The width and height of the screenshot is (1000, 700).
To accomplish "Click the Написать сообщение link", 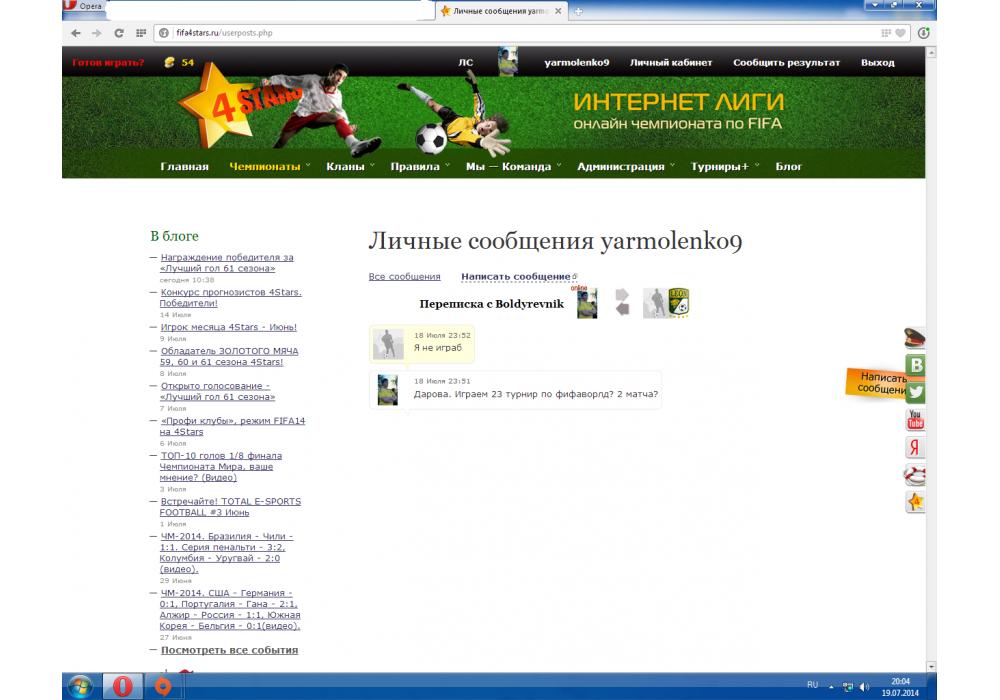I will (x=515, y=277).
